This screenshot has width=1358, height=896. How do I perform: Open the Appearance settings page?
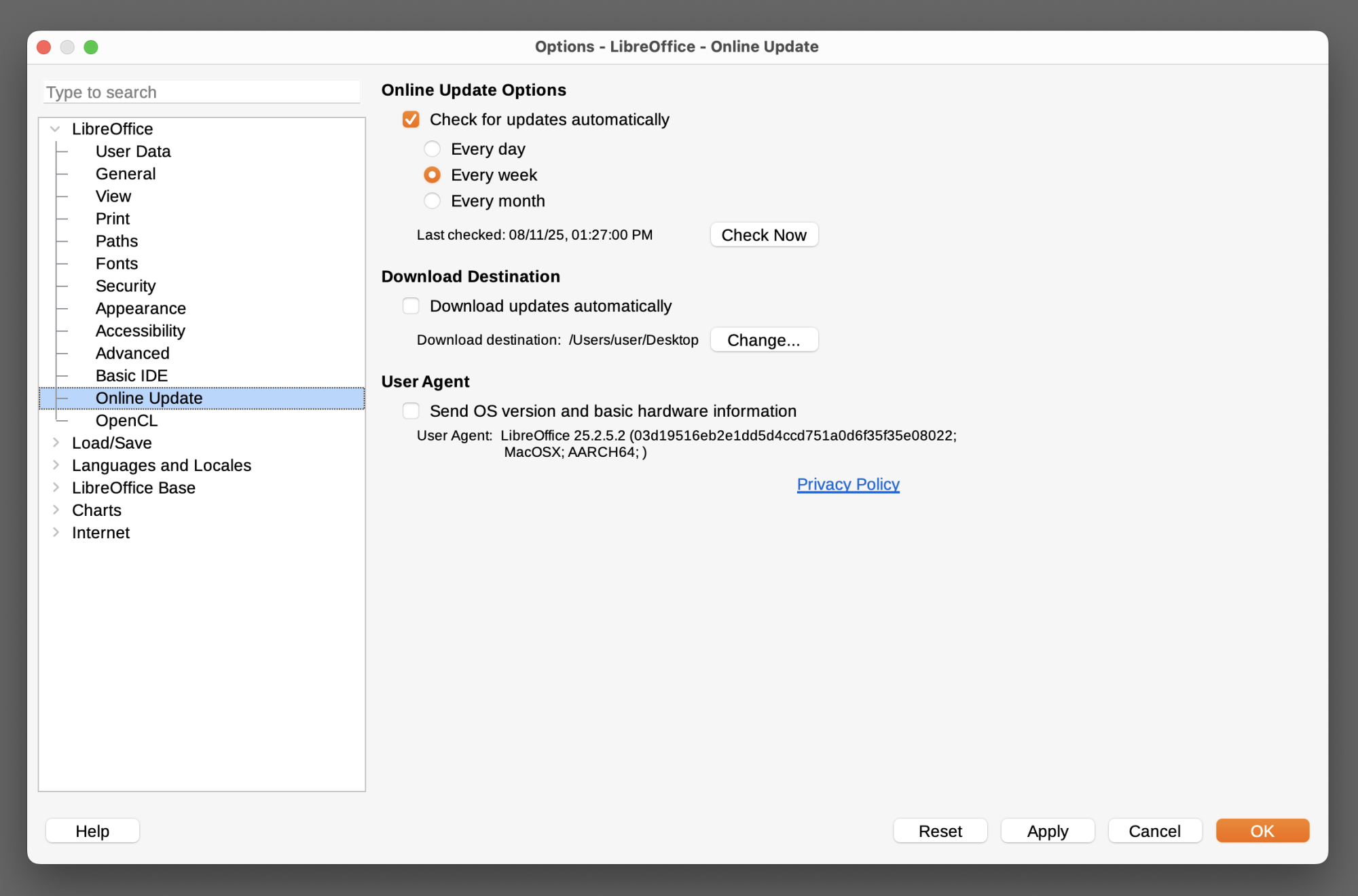tap(141, 308)
